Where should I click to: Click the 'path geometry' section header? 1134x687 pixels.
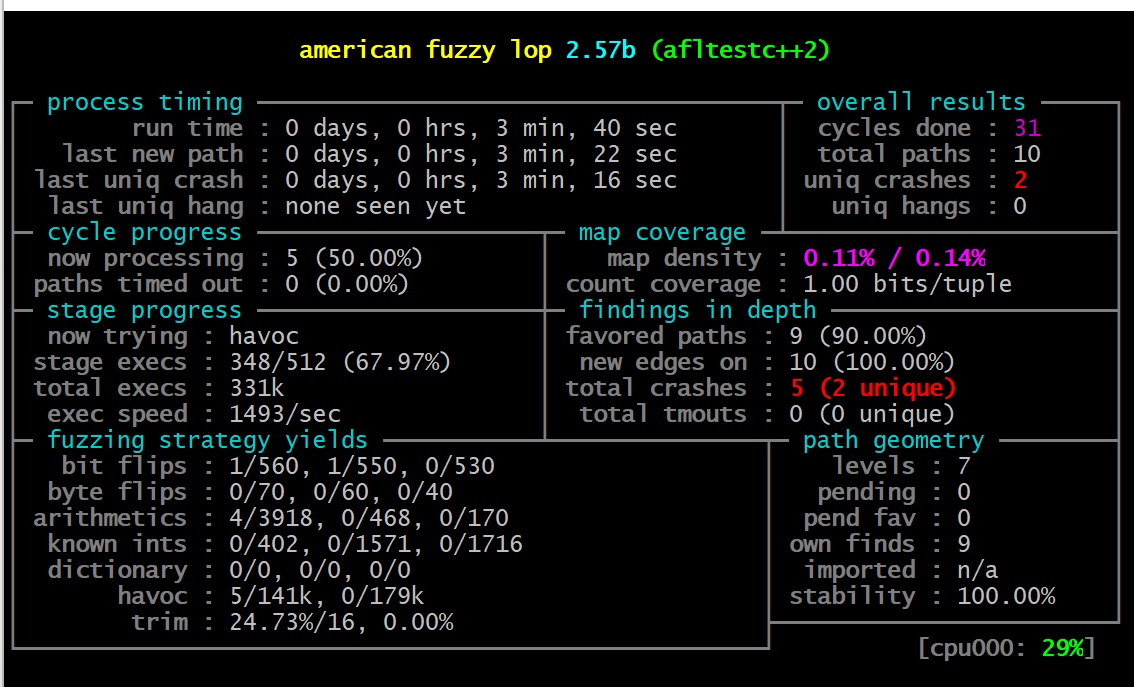(x=894, y=441)
